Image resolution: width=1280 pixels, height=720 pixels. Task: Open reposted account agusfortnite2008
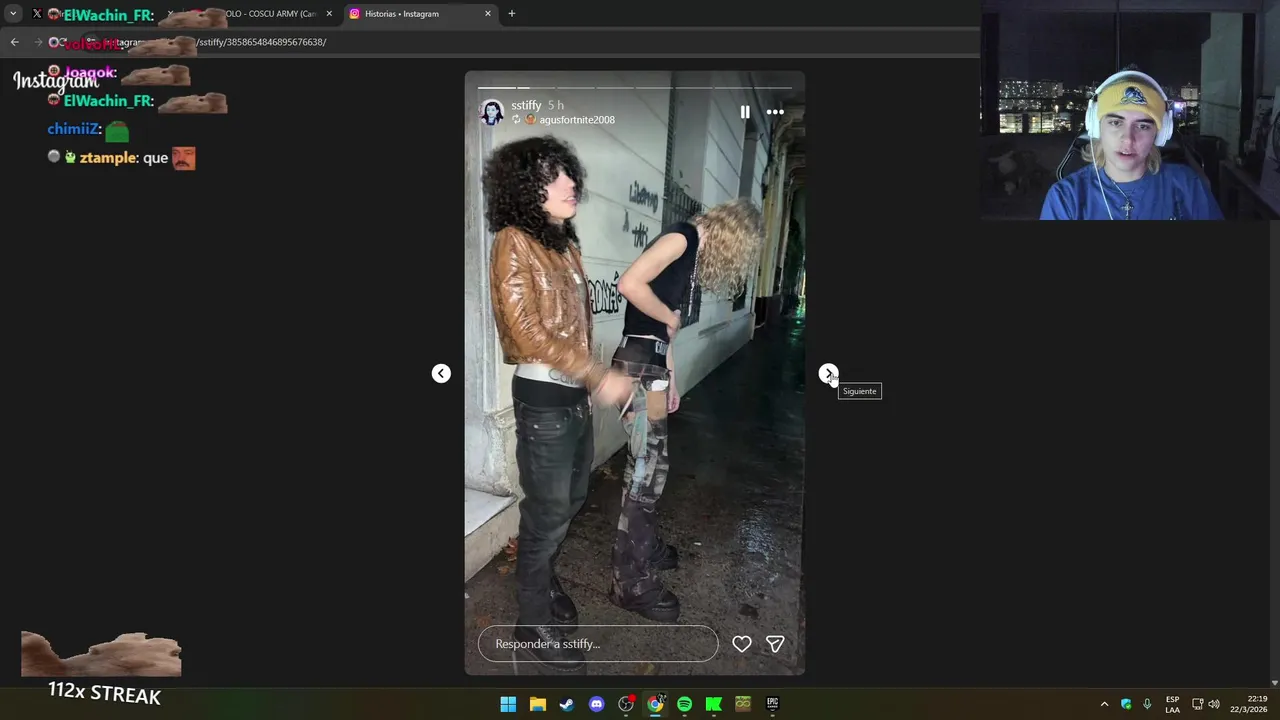577,120
